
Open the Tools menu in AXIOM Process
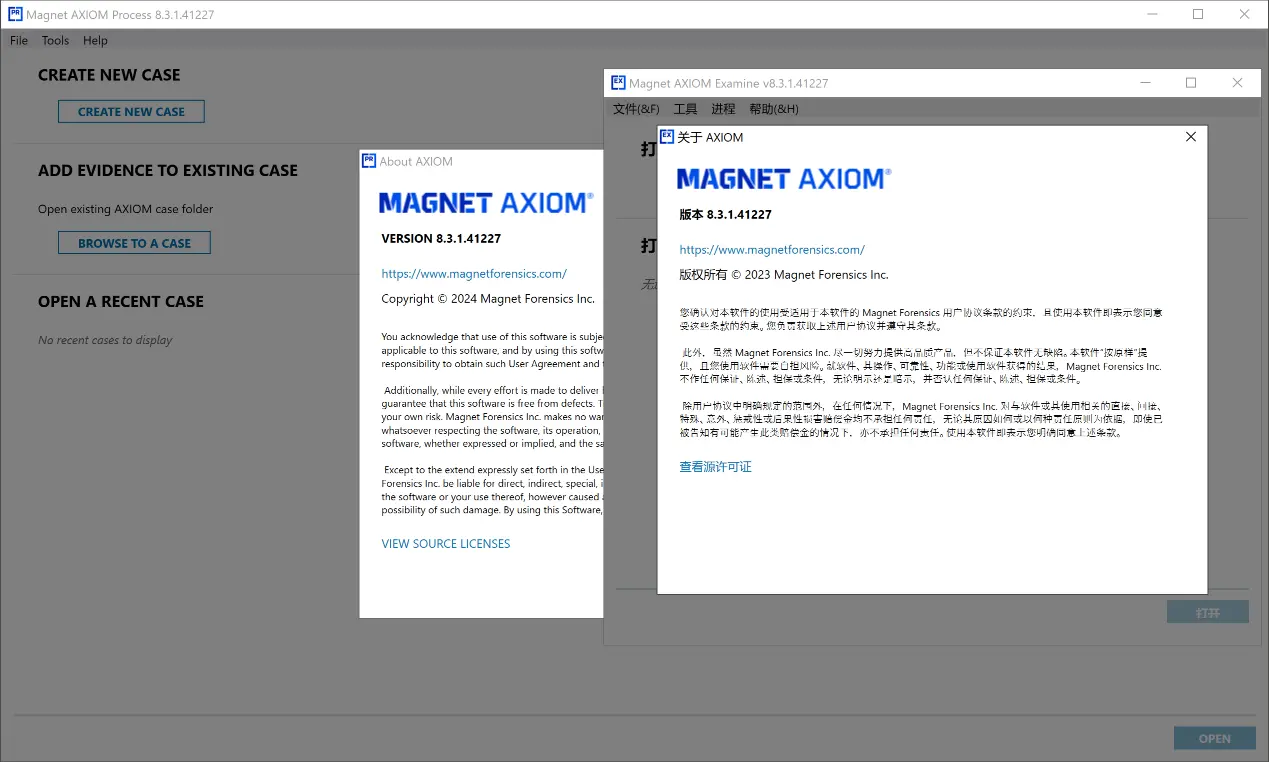(55, 40)
